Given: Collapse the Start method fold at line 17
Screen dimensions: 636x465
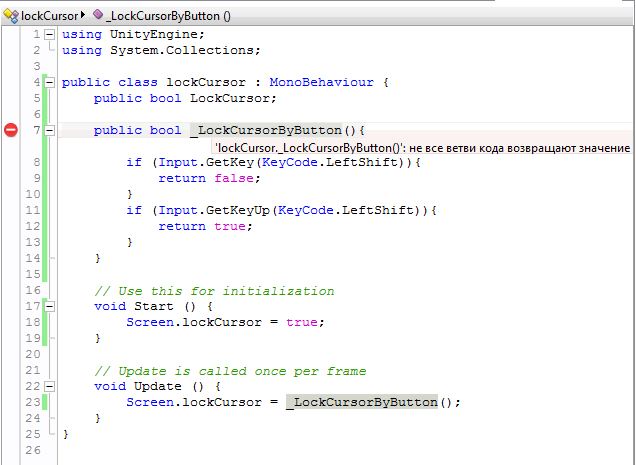Looking at the screenshot, I should [49, 306].
